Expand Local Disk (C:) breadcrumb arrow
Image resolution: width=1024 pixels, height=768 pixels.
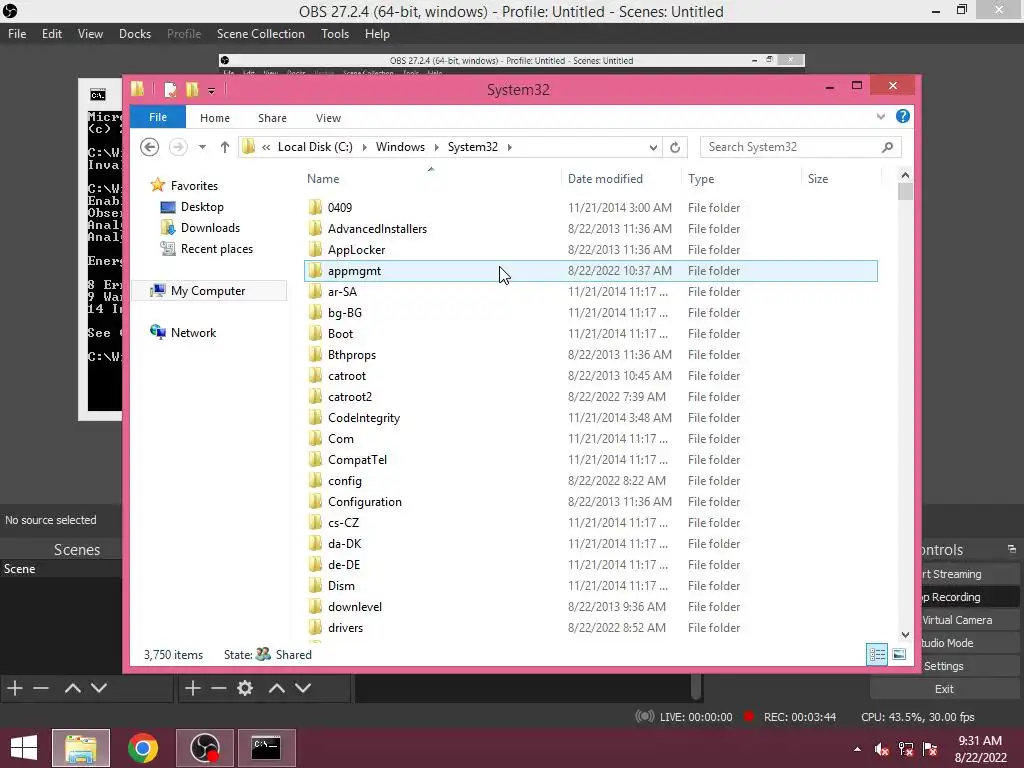pyautogui.click(x=364, y=148)
